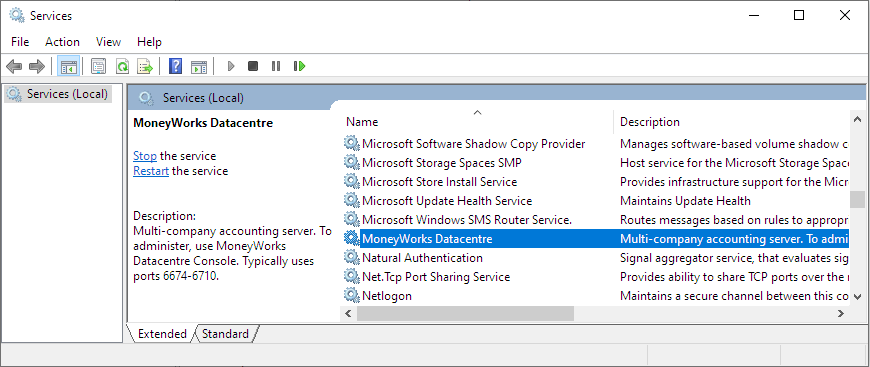870x367 pixels.
Task: Sort by the Description column header
Action: click(x=732, y=122)
